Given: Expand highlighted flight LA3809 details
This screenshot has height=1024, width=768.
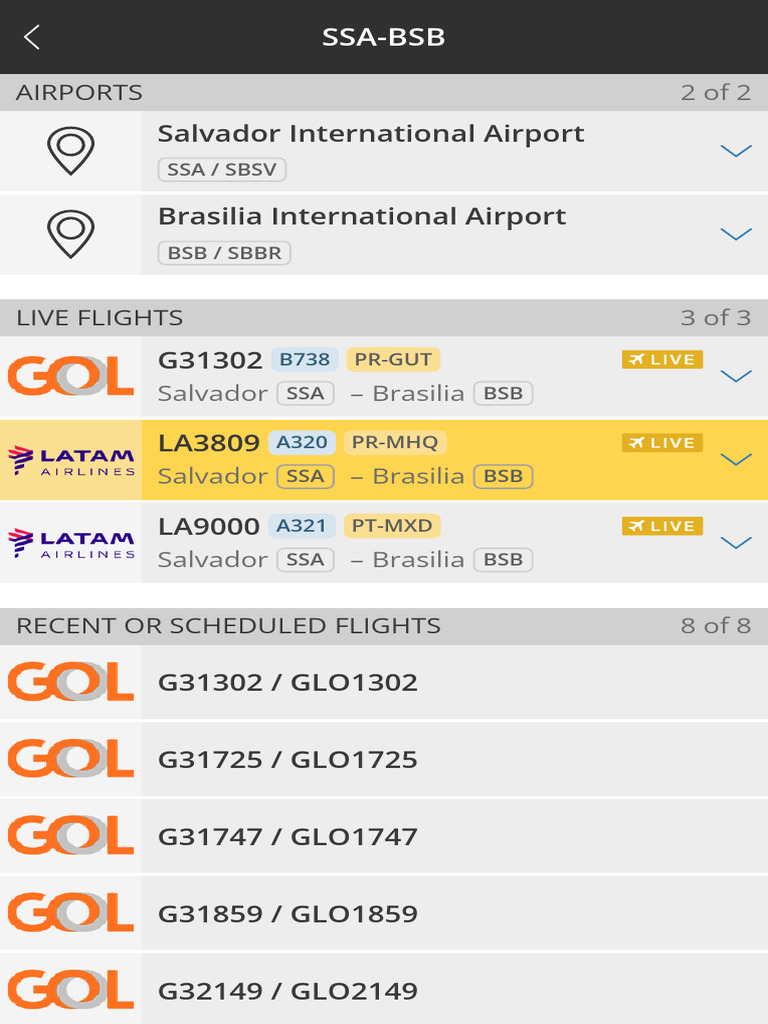Looking at the screenshot, I should [736, 460].
